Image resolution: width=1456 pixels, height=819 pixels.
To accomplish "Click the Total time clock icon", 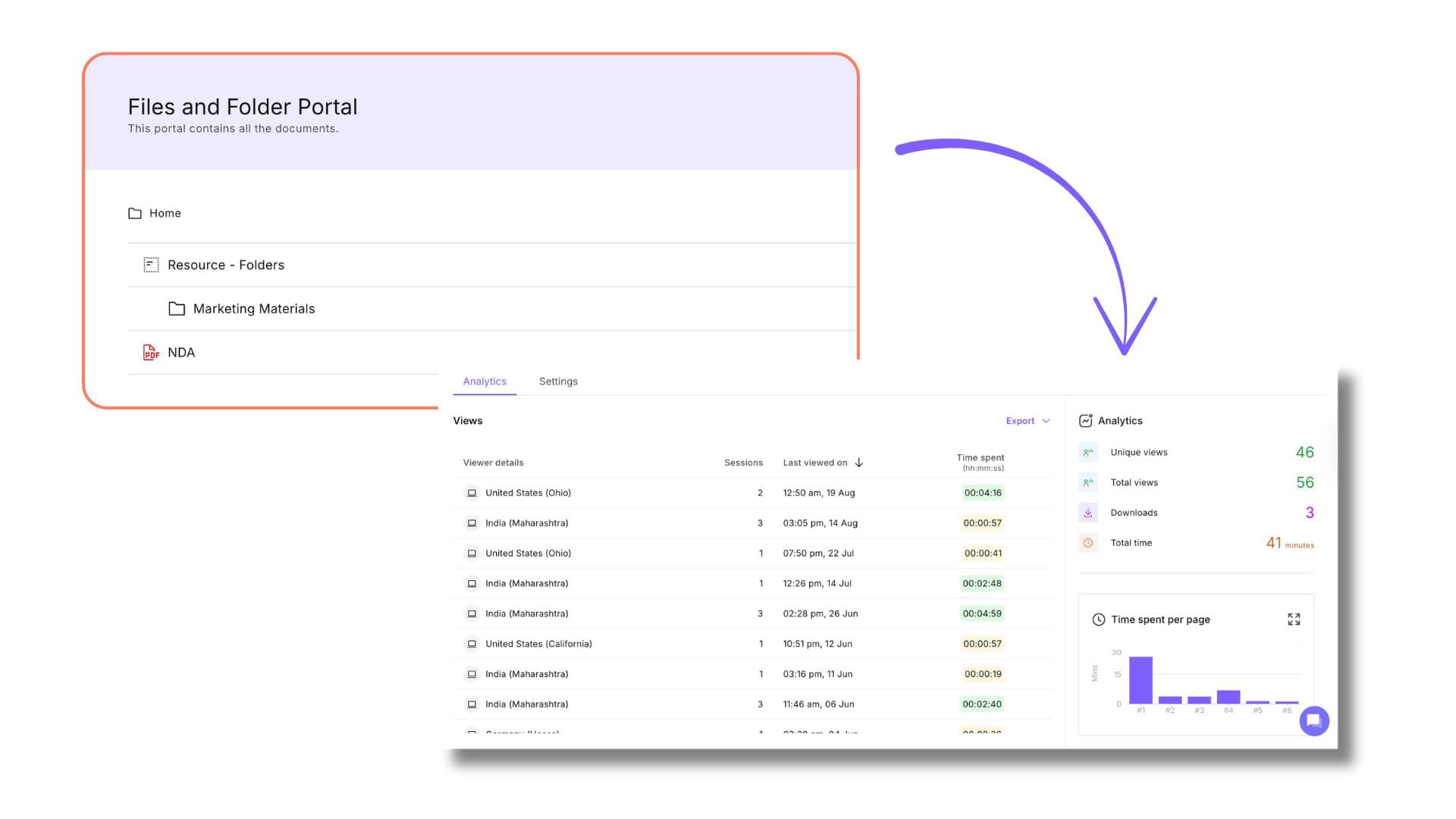I will click(1088, 543).
